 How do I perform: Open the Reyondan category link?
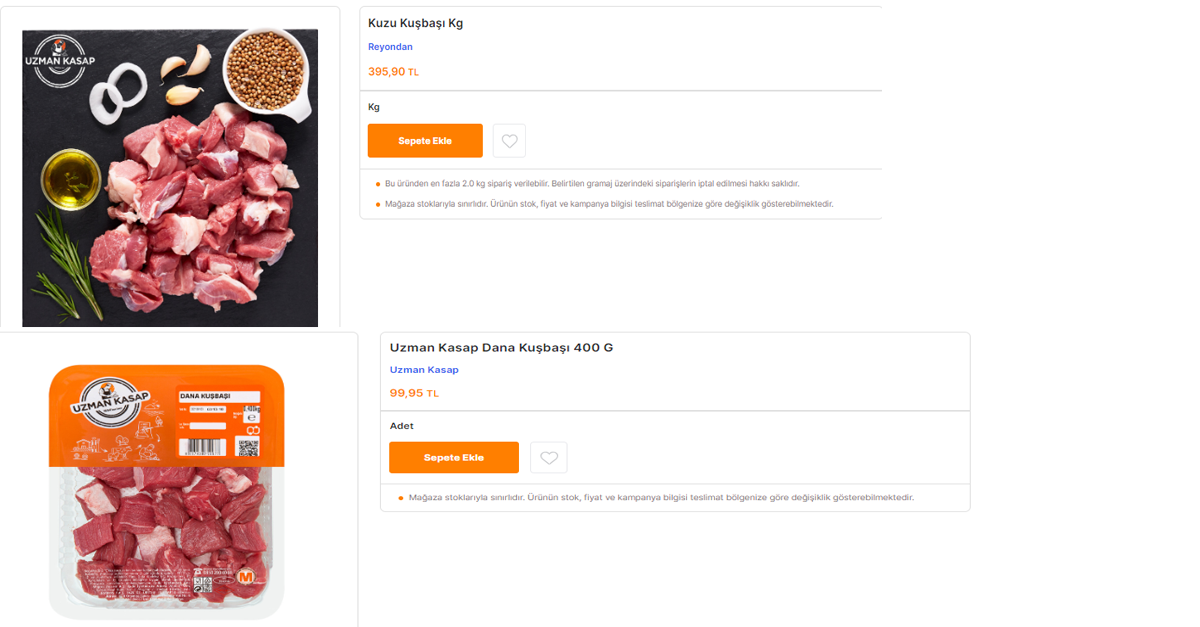[x=390, y=47]
